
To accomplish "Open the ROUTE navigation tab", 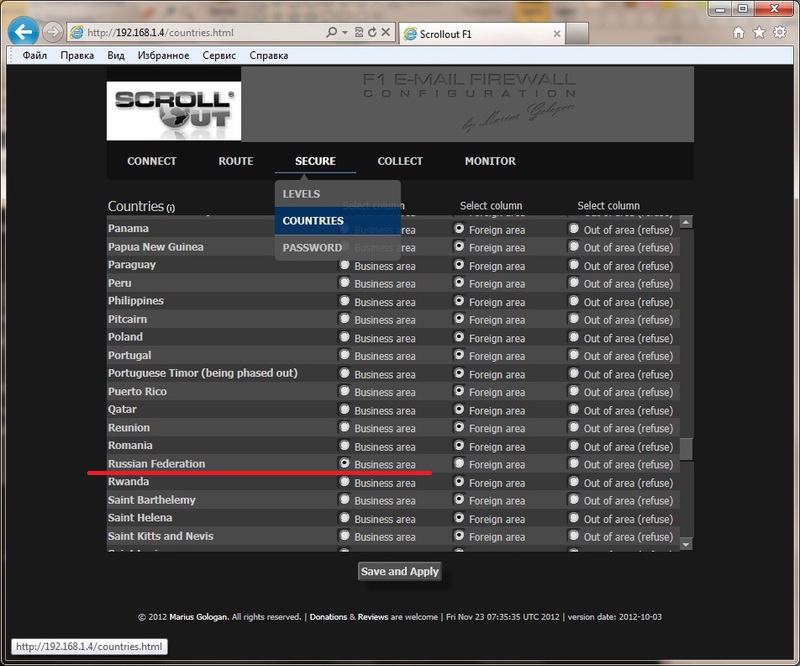I will point(236,161).
